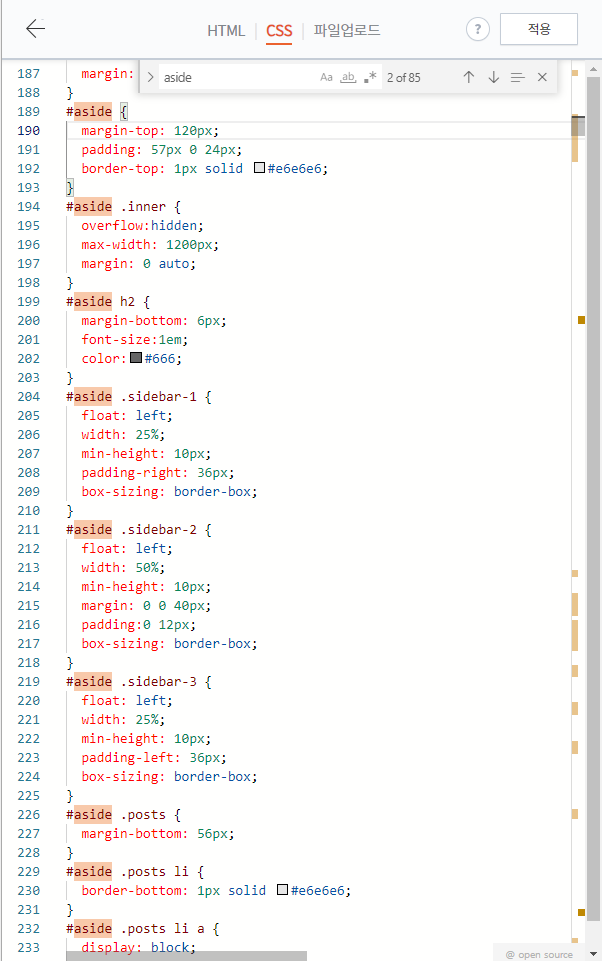The height and width of the screenshot is (961, 602).
Task: Open color swatch for color #666
Action: point(136,358)
